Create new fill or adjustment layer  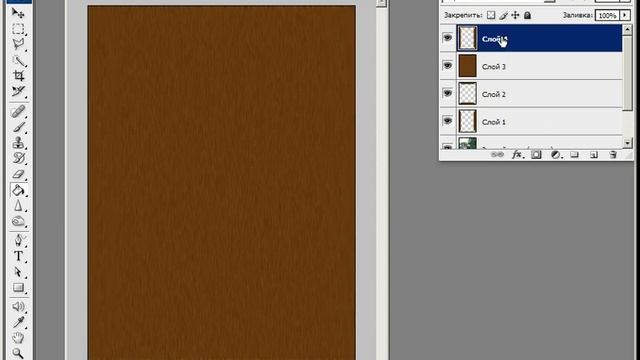coord(556,155)
